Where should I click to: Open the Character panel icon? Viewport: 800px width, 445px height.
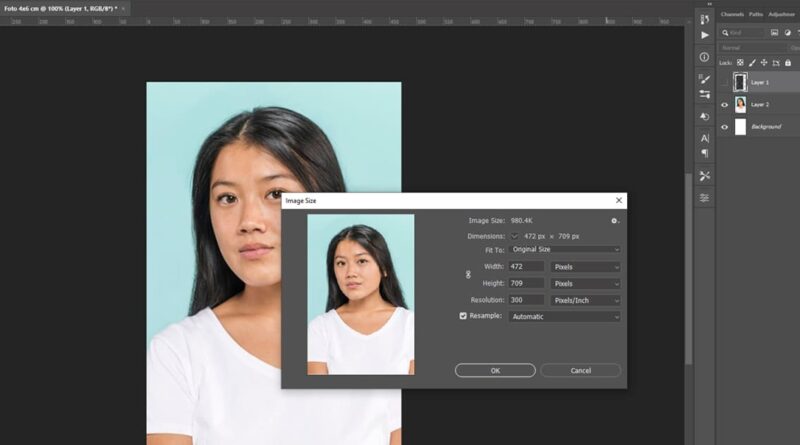[x=704, y=137]
